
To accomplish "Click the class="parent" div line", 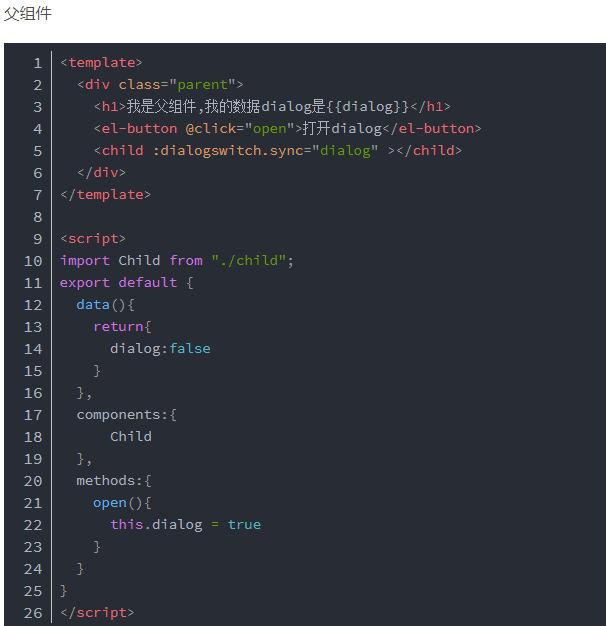I will tap(160, 85).
